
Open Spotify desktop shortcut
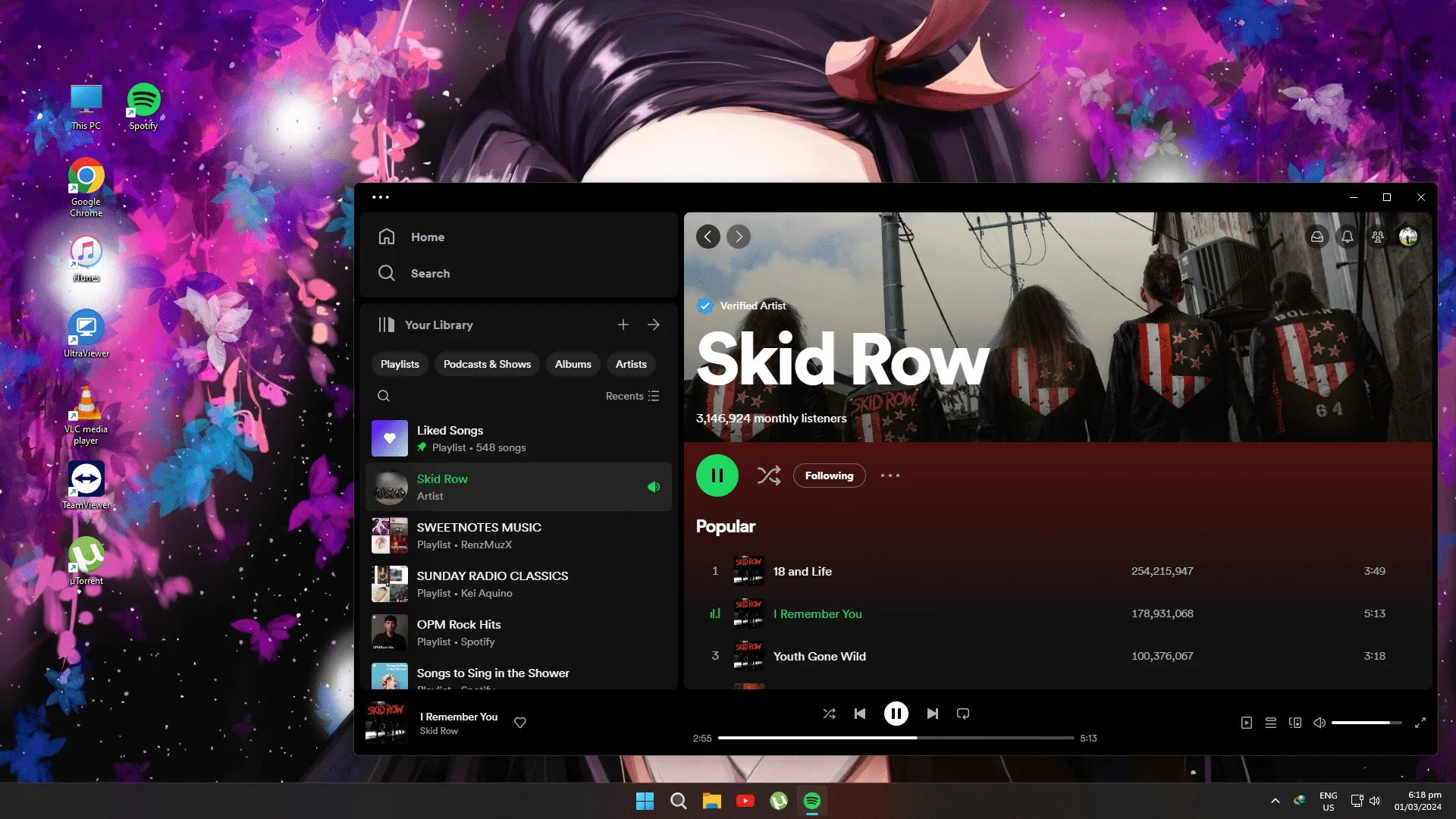pos(143,106)
